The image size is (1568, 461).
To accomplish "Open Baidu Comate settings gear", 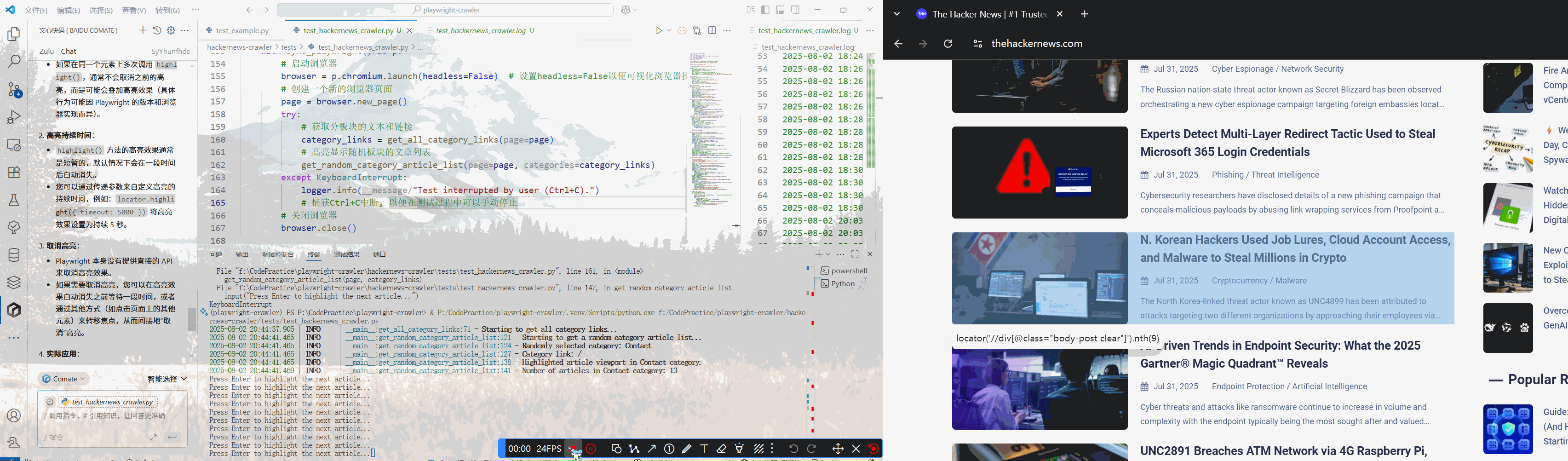I will [171, 30].
